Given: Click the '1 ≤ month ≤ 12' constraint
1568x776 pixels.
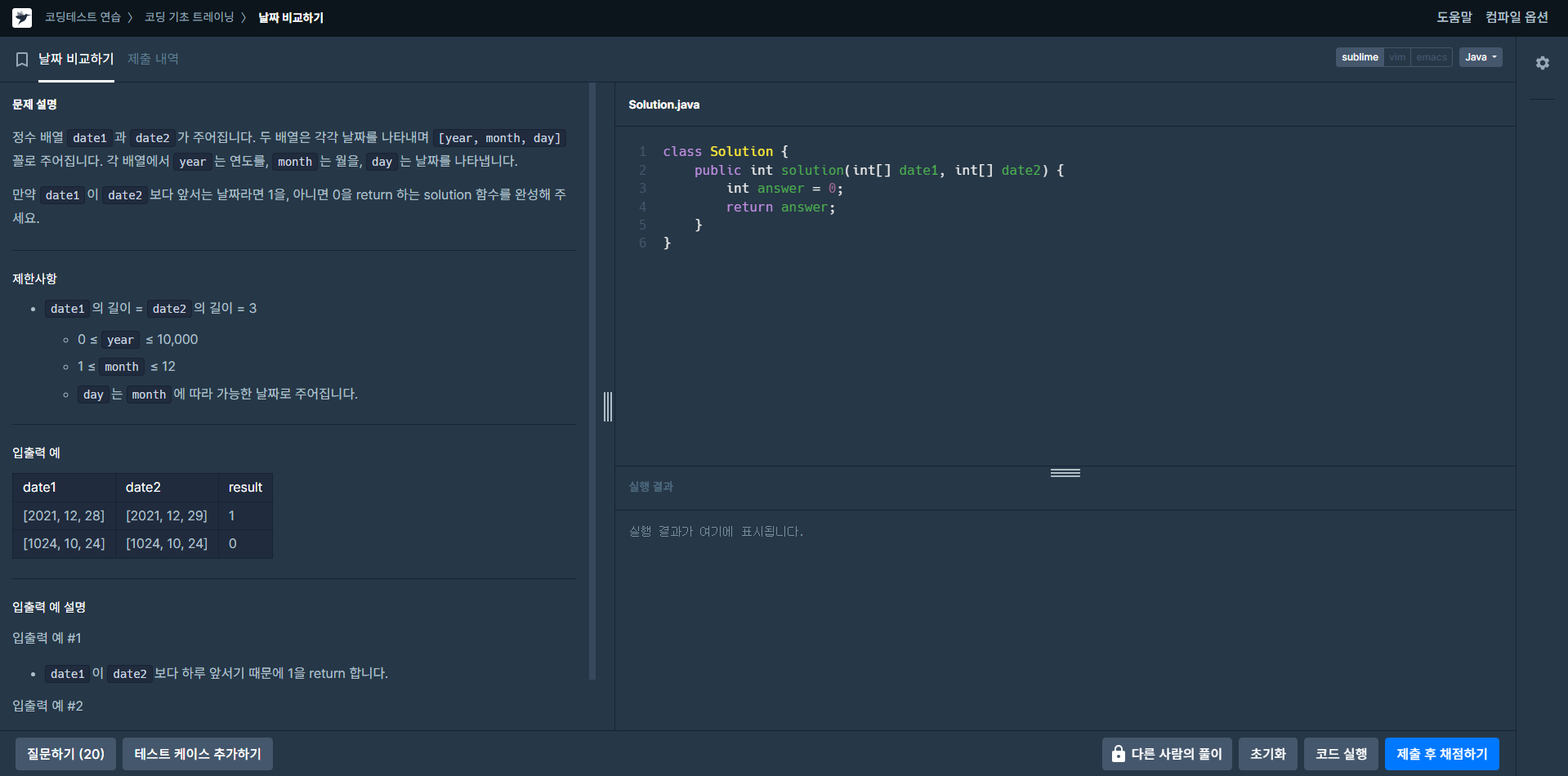Looking at the screenshot, I should 126,367.
